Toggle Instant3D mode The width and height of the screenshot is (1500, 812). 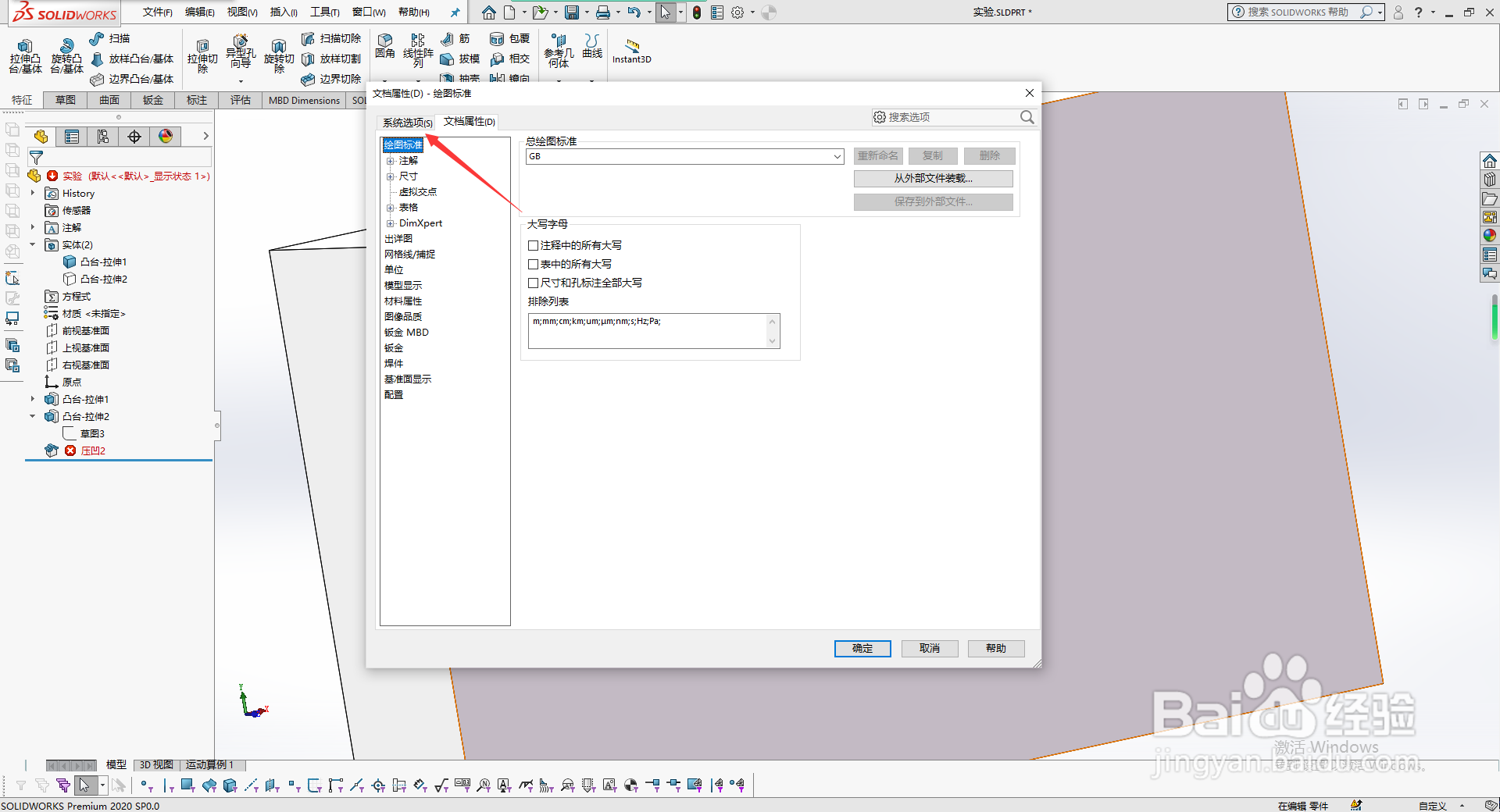click(631, 49)
